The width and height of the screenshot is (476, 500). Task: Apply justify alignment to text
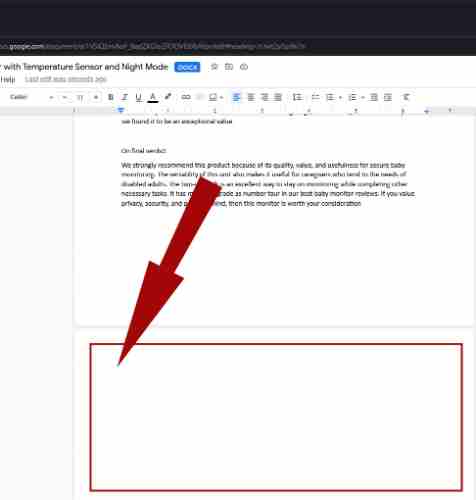[278, 97]
